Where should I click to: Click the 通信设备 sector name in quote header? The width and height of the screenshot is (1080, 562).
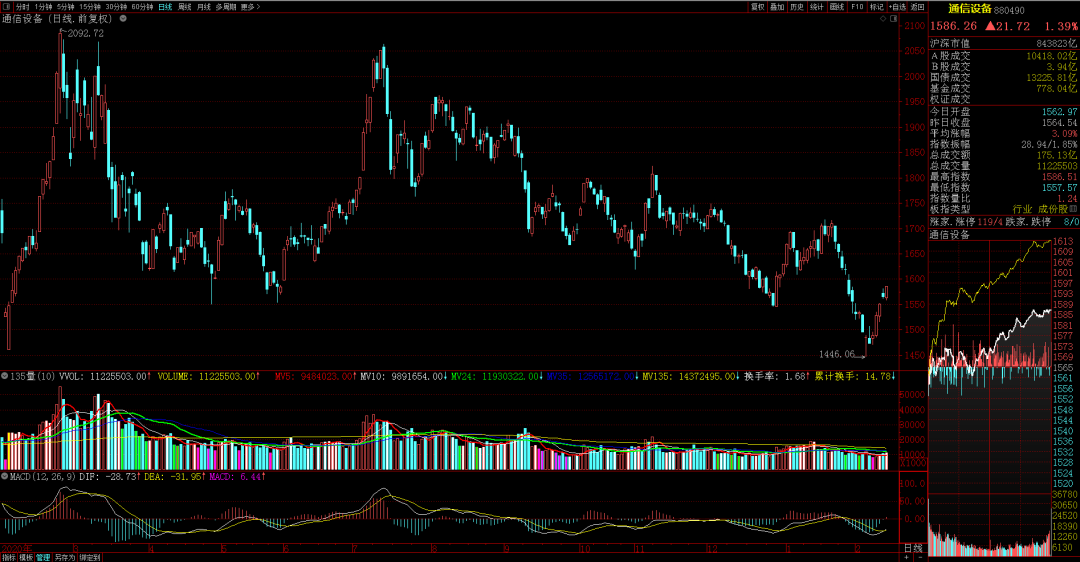(x=970, y=9)
